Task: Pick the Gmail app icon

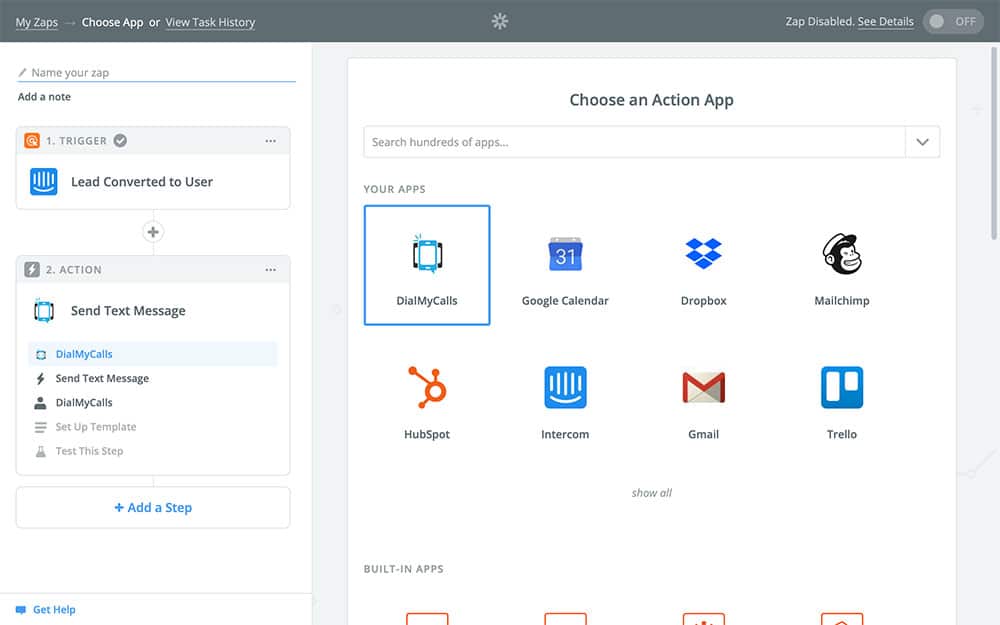Action: pyautogui.click(x=703, y=387)
